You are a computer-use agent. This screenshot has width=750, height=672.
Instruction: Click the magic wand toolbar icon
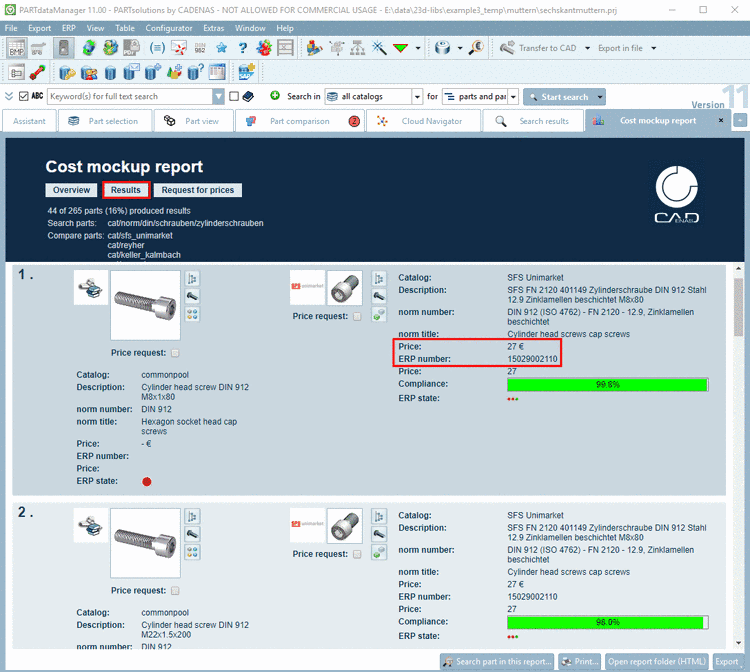(379, 48)
